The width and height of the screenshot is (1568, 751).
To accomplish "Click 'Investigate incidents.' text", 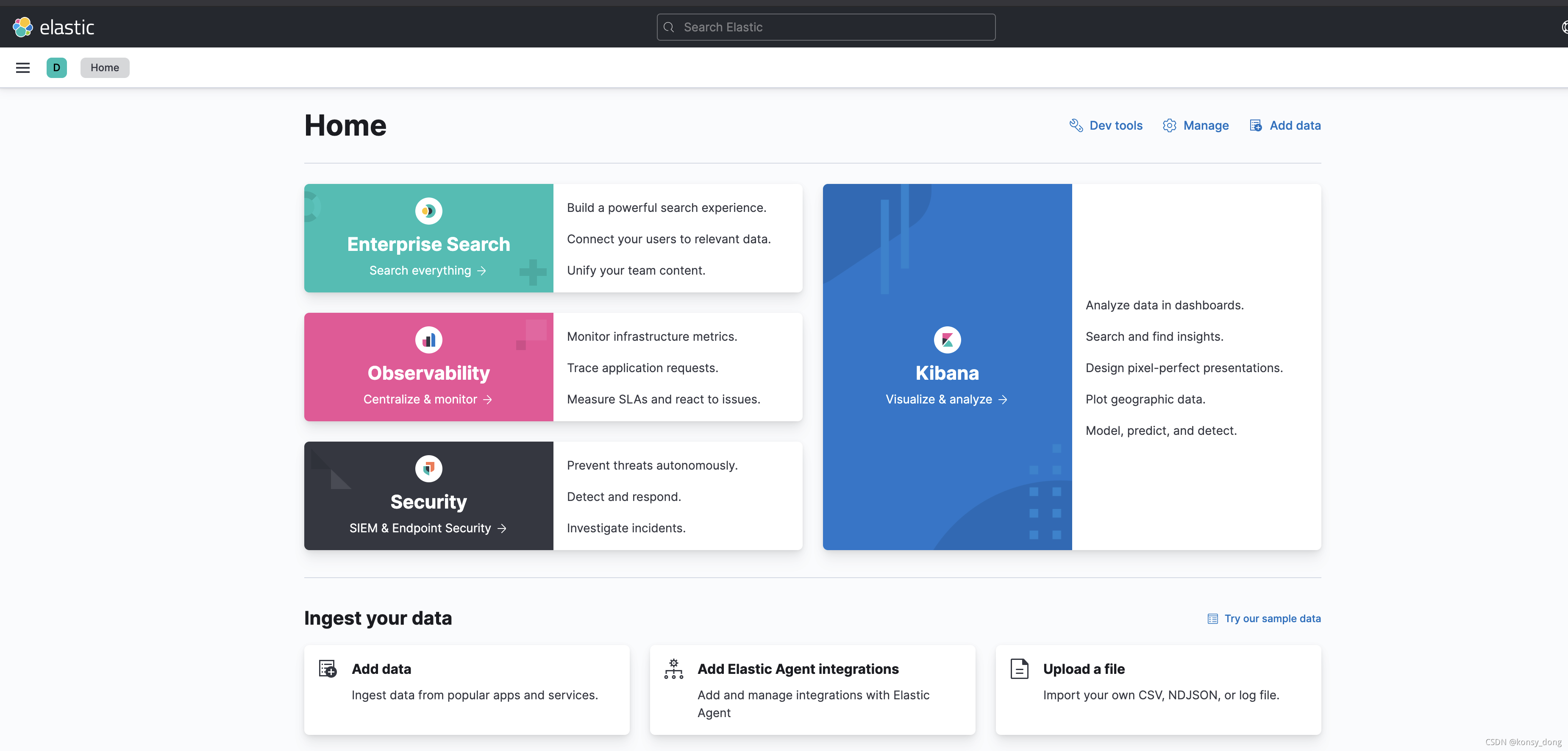I will 626,528.
